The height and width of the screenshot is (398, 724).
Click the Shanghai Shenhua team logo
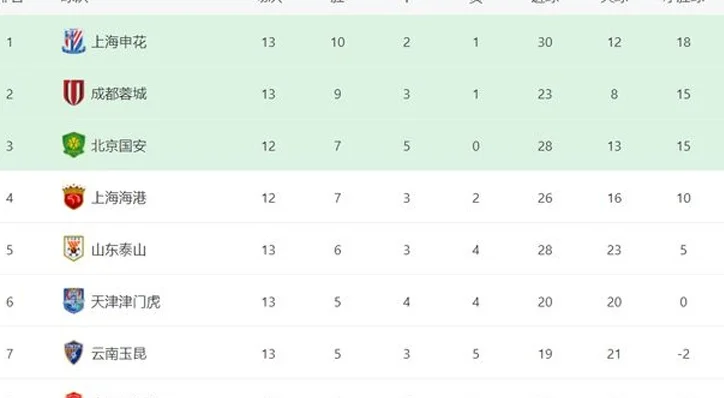73,42
